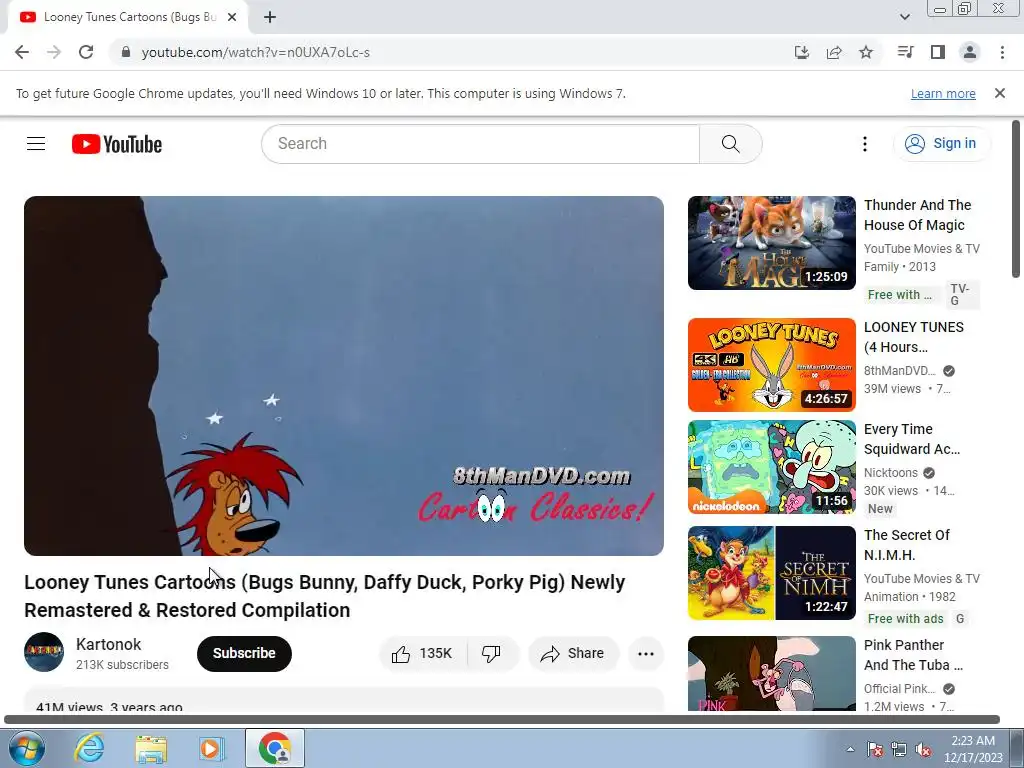This screenshot has height=768, width=1024.
Task: Open the taskbar clock and date
Action: click(973, 749)
